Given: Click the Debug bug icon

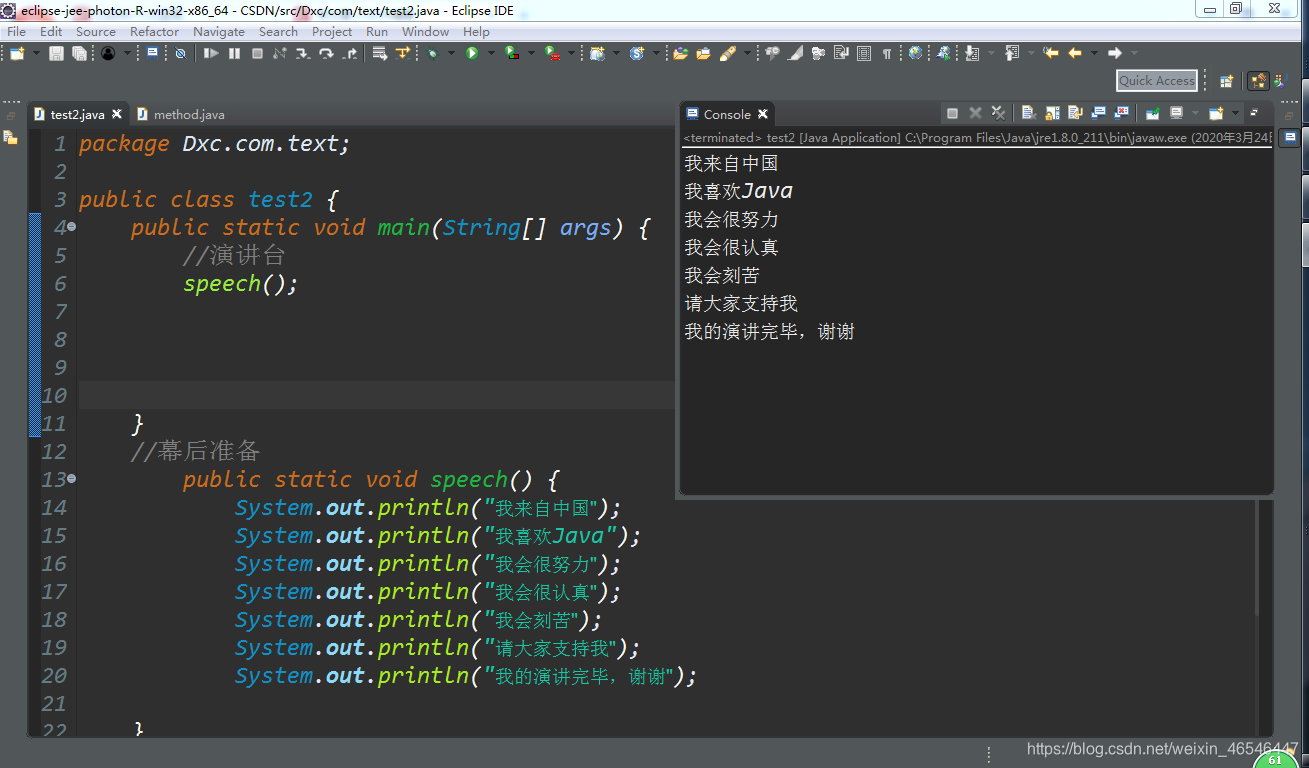Looking at the screenshot, I should [x=433, y=53].
